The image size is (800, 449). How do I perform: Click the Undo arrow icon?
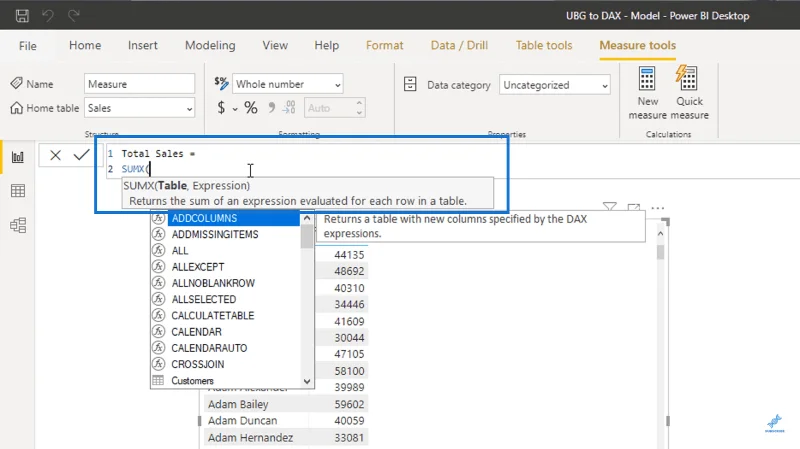point(48,16)
